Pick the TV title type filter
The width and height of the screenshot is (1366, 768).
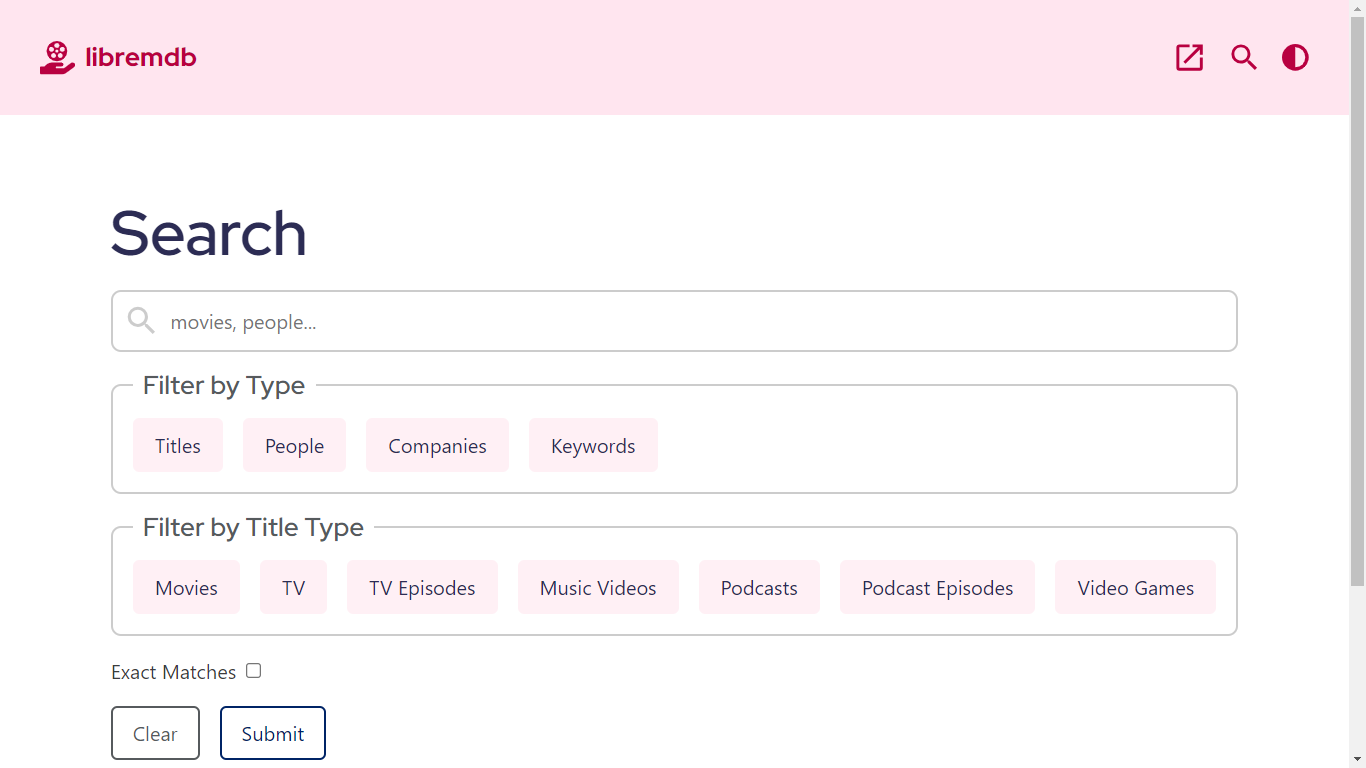coord(293,588)
